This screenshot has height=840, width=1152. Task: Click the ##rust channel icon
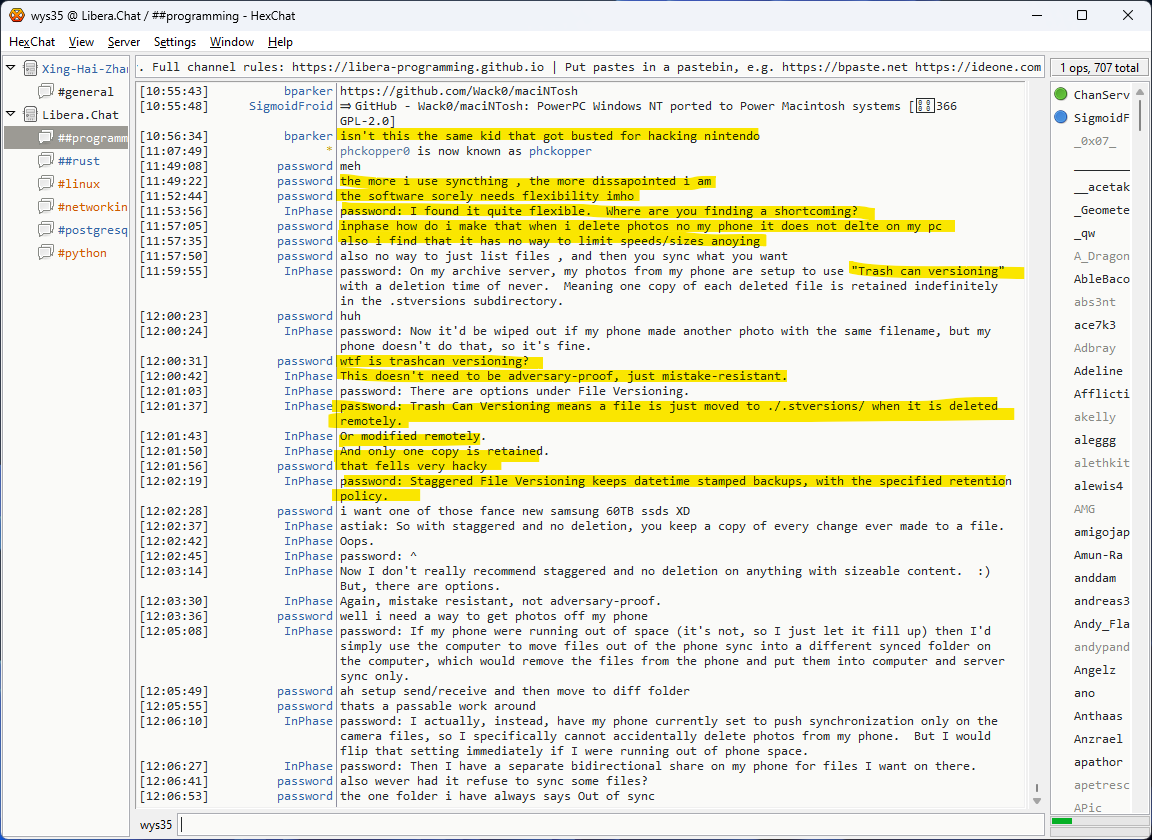coord(46,161)
